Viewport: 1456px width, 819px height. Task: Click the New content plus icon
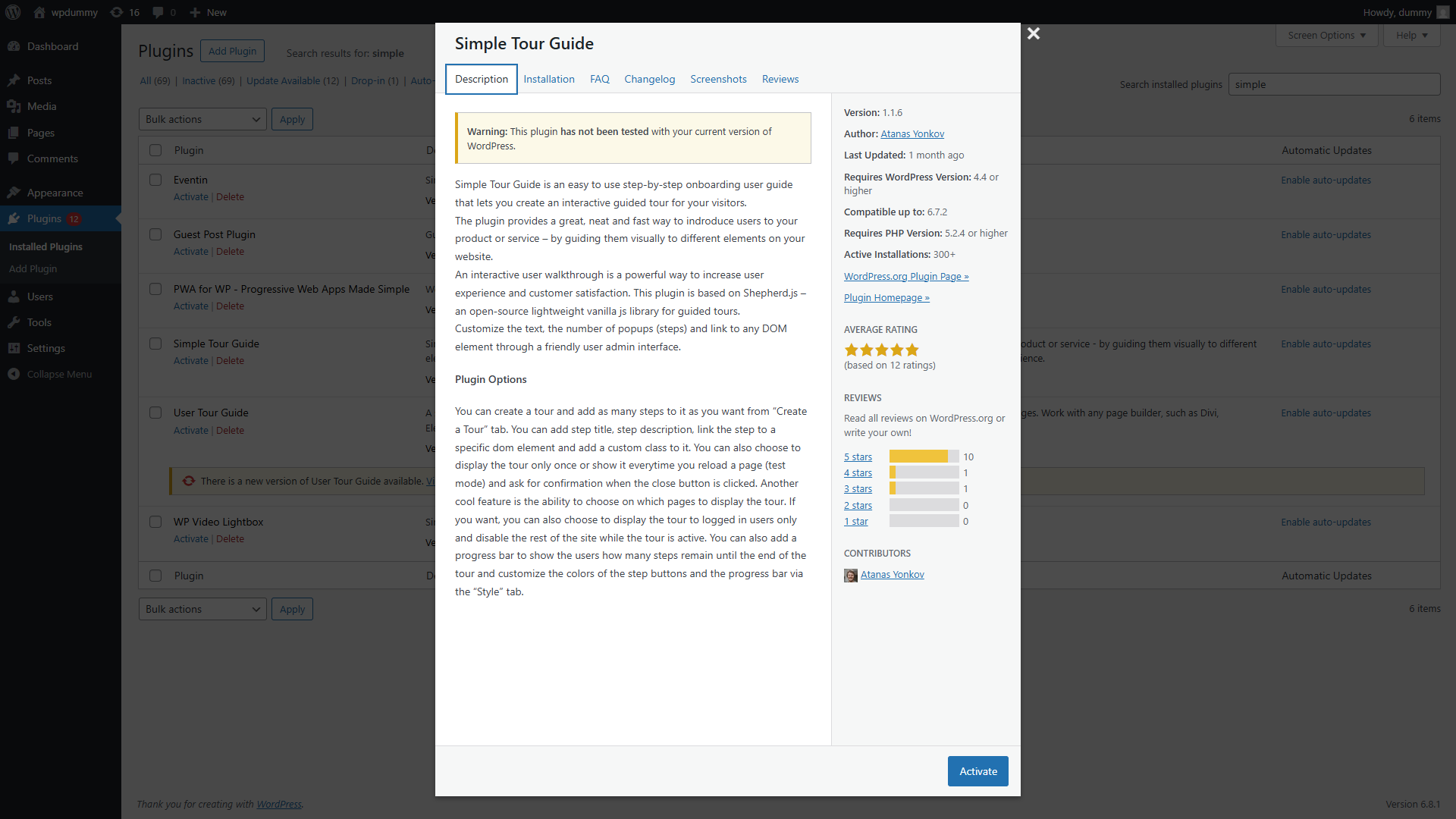(195, 12)
